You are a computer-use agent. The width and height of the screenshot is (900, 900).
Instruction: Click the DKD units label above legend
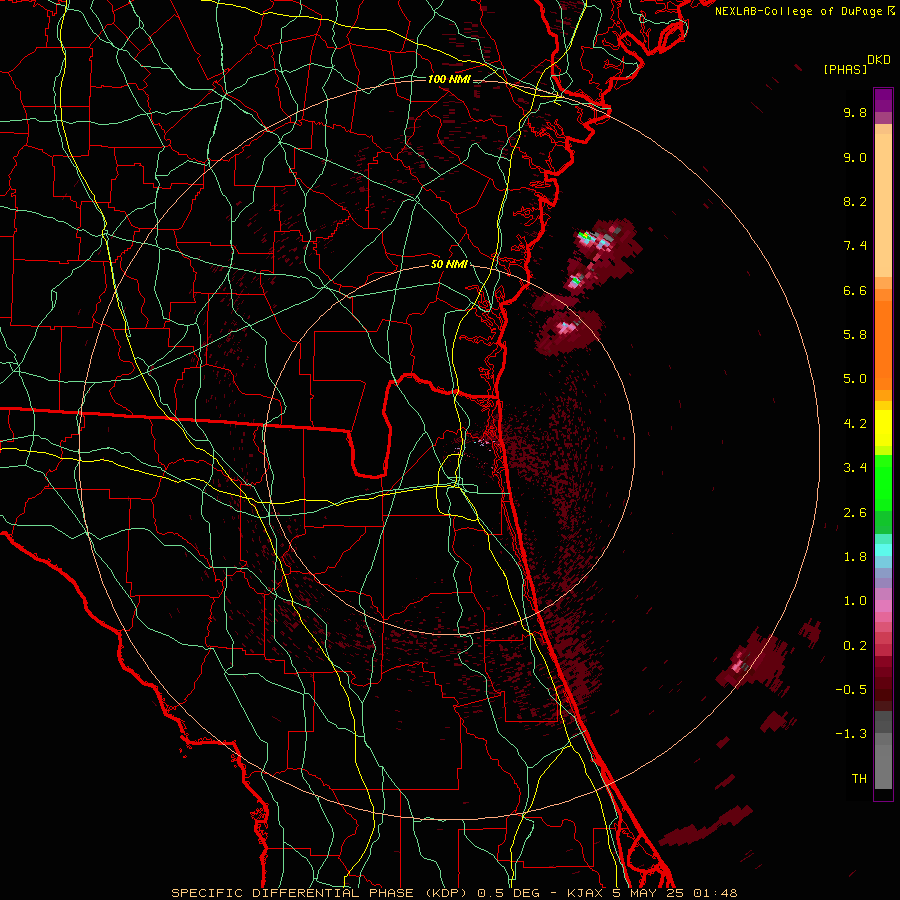point(879,60)
